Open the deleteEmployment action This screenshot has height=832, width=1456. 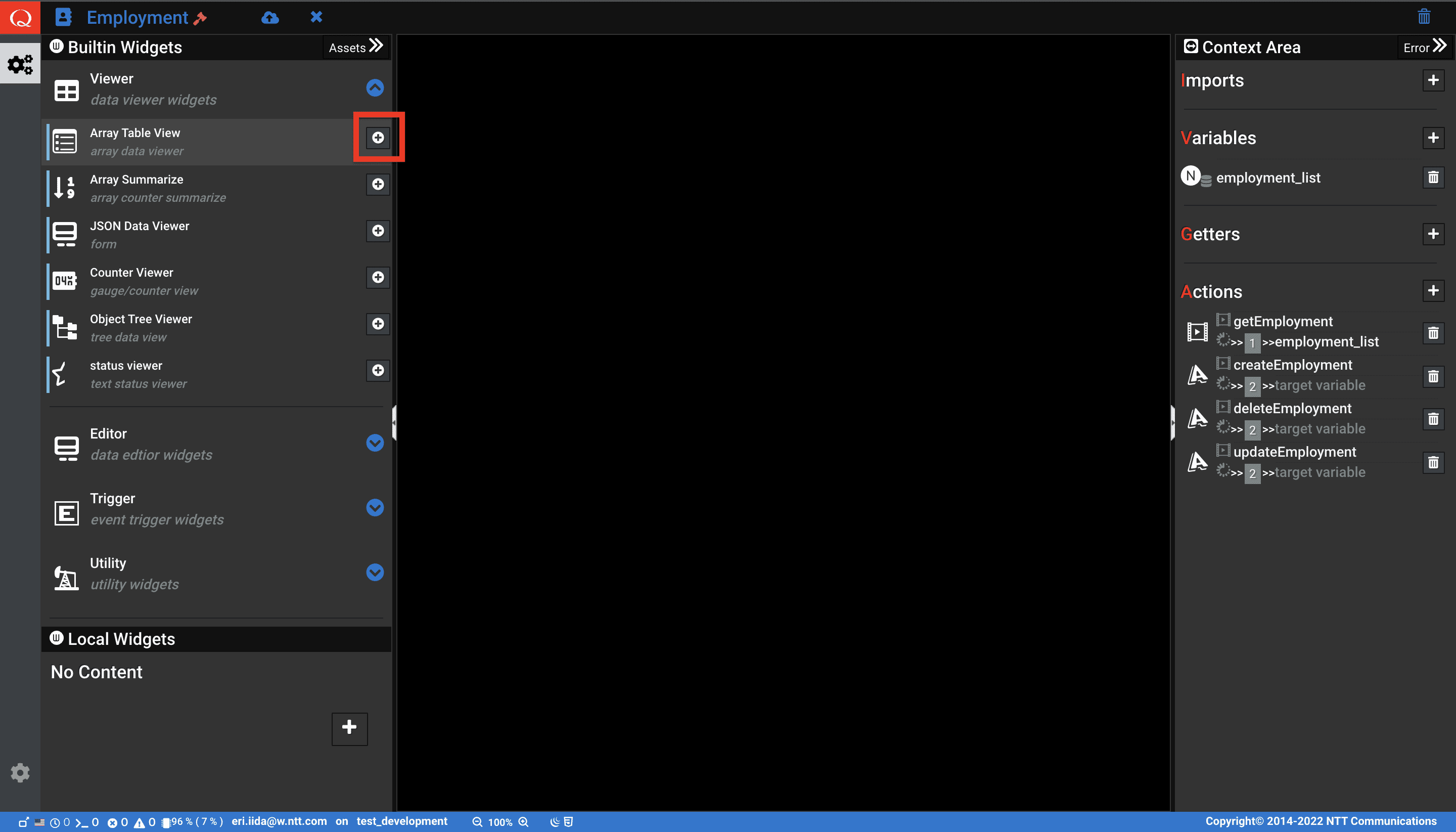(1292, 408)
